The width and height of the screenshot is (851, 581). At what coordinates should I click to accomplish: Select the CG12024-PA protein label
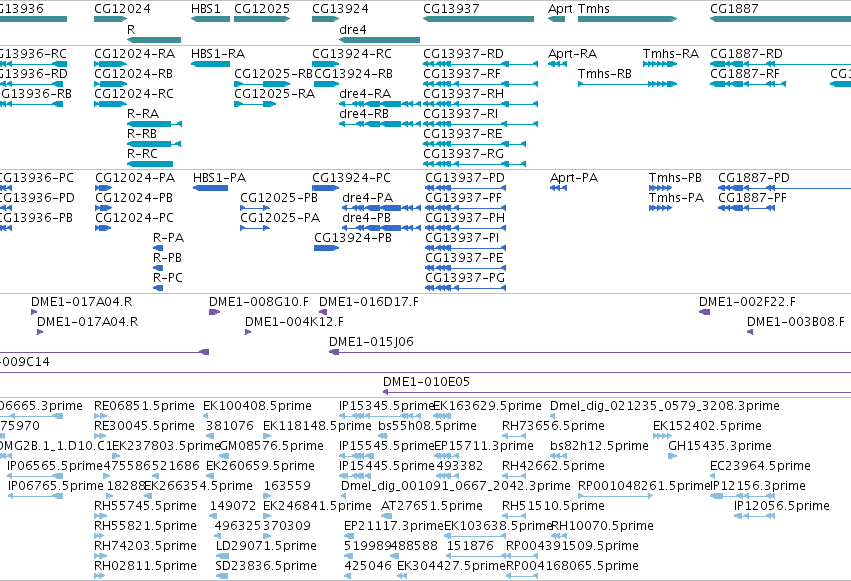coord(135,178)
